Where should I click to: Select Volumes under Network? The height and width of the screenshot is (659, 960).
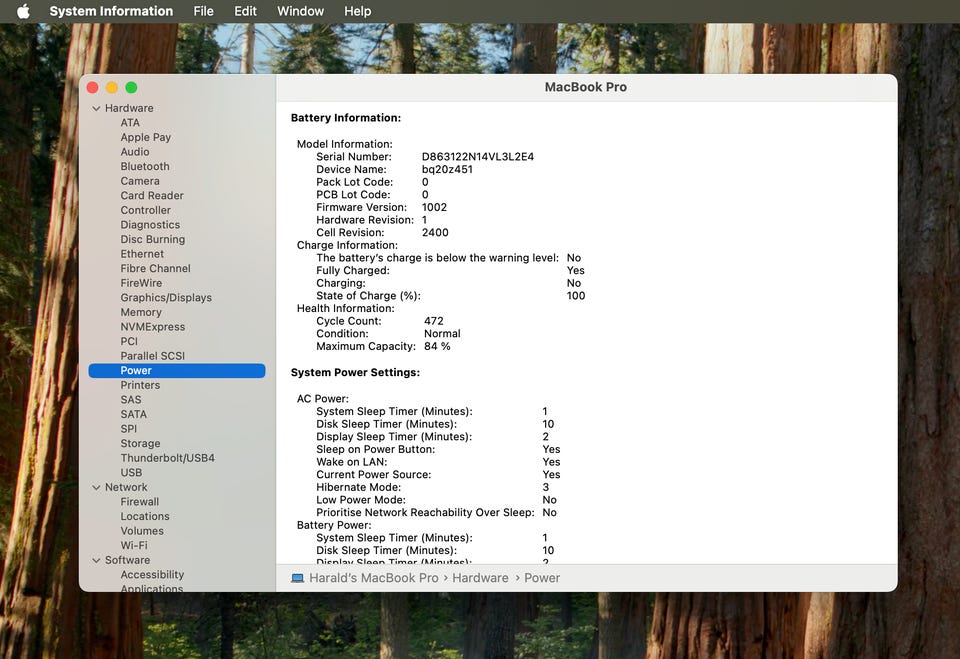(142, 531)
